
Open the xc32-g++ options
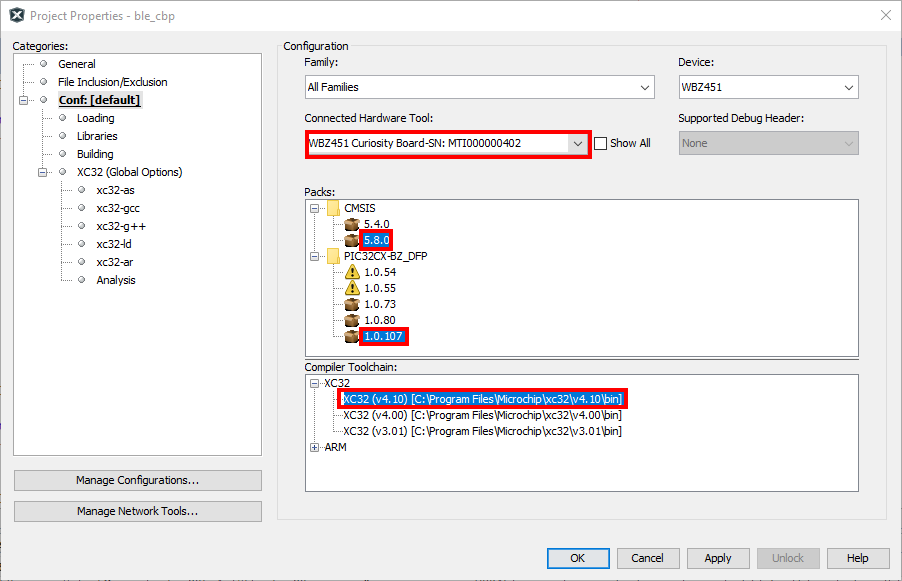(x=121, y=226)
